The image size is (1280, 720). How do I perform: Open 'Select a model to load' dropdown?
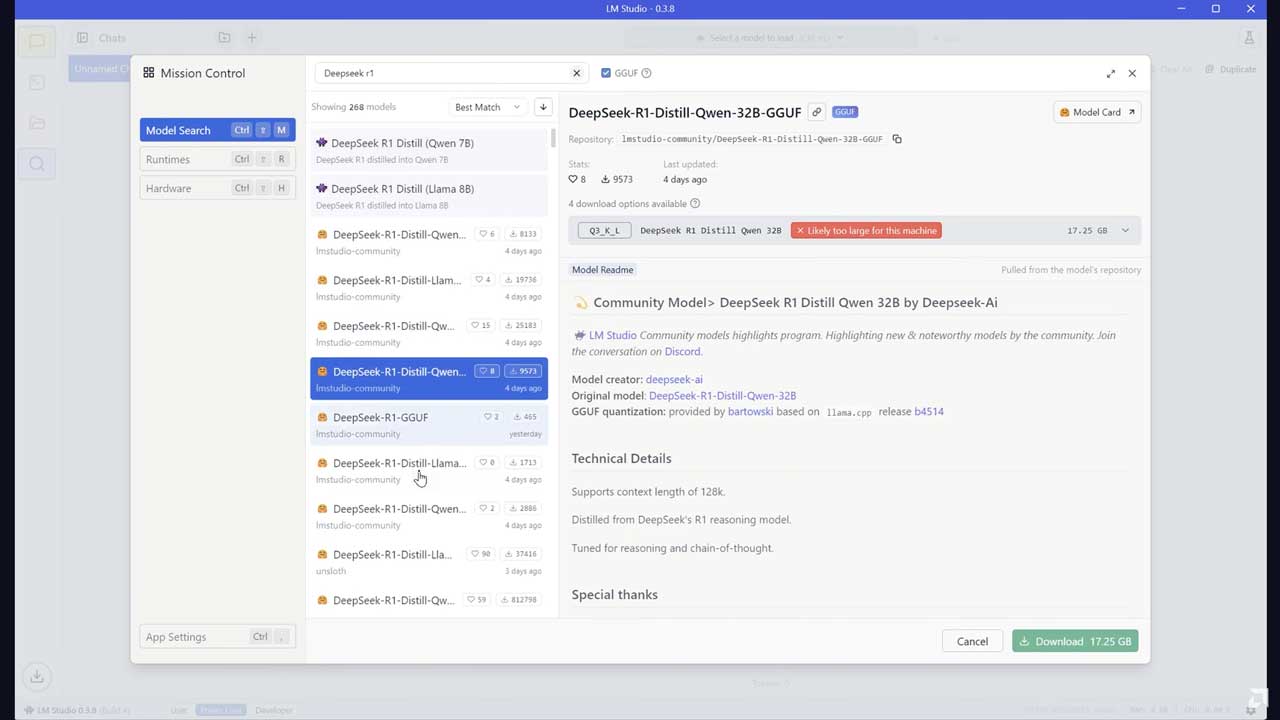770,38
